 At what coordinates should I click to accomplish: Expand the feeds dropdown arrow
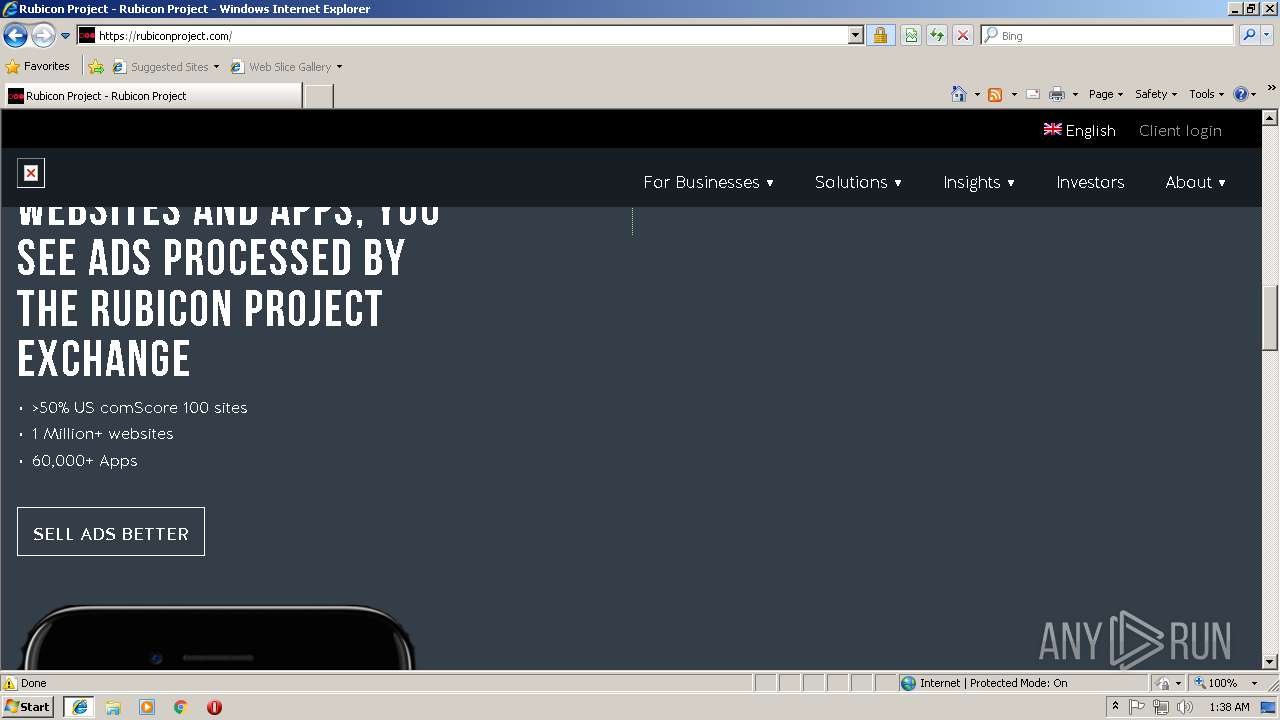pos(1014,94)
